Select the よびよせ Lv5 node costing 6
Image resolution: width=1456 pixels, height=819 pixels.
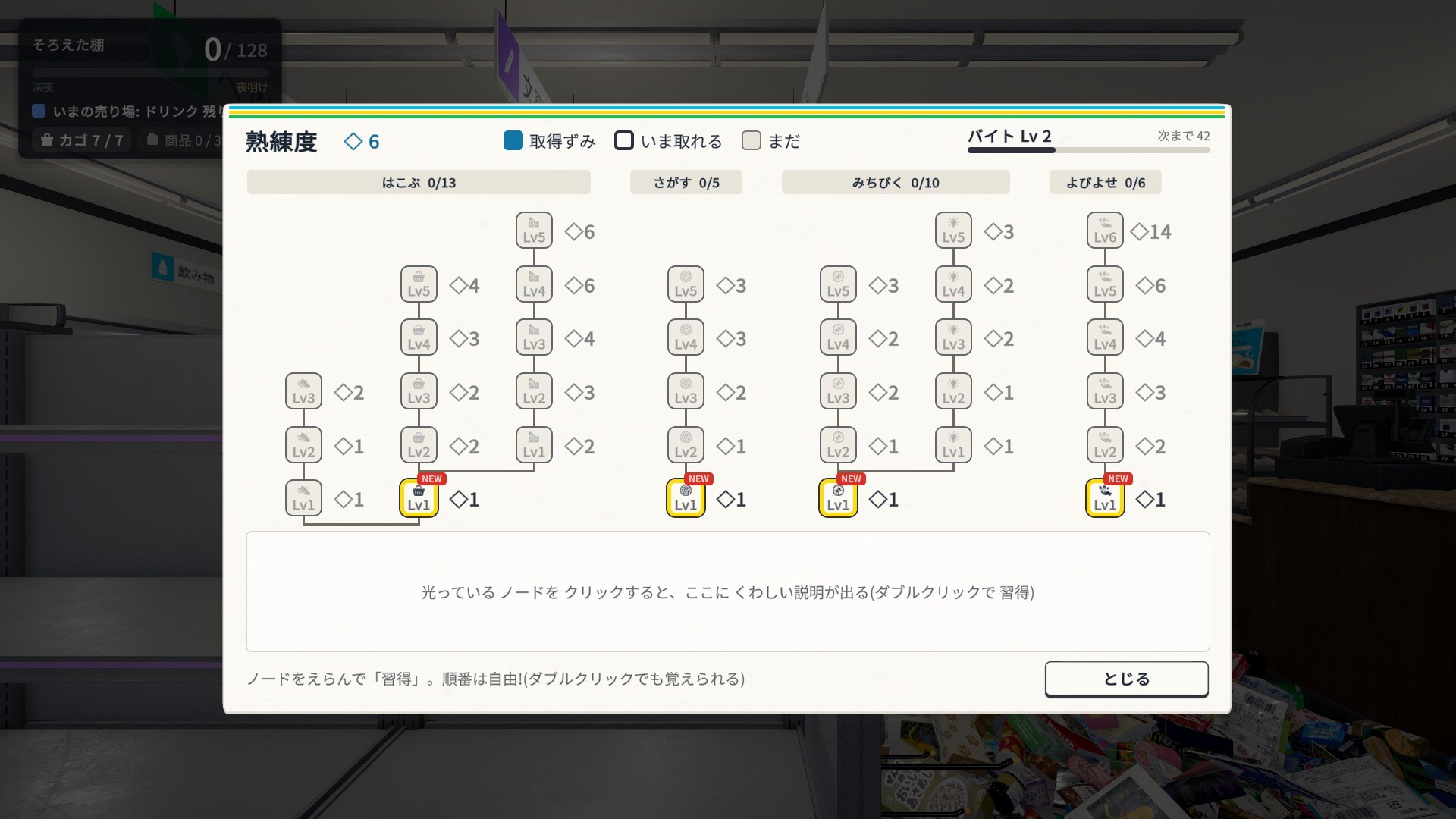pyautogui.click(x=1105, y=284)
